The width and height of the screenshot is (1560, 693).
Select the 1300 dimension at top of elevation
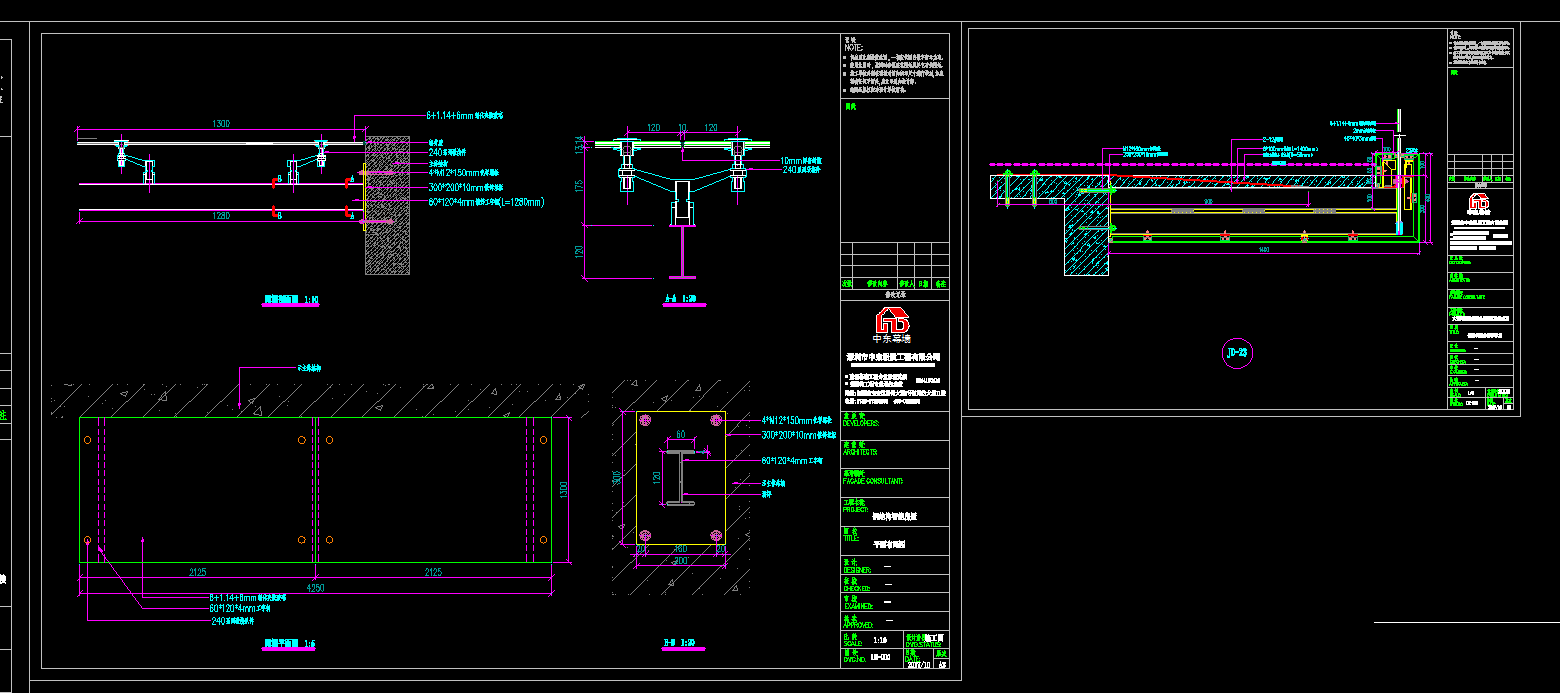coord(220,124)
